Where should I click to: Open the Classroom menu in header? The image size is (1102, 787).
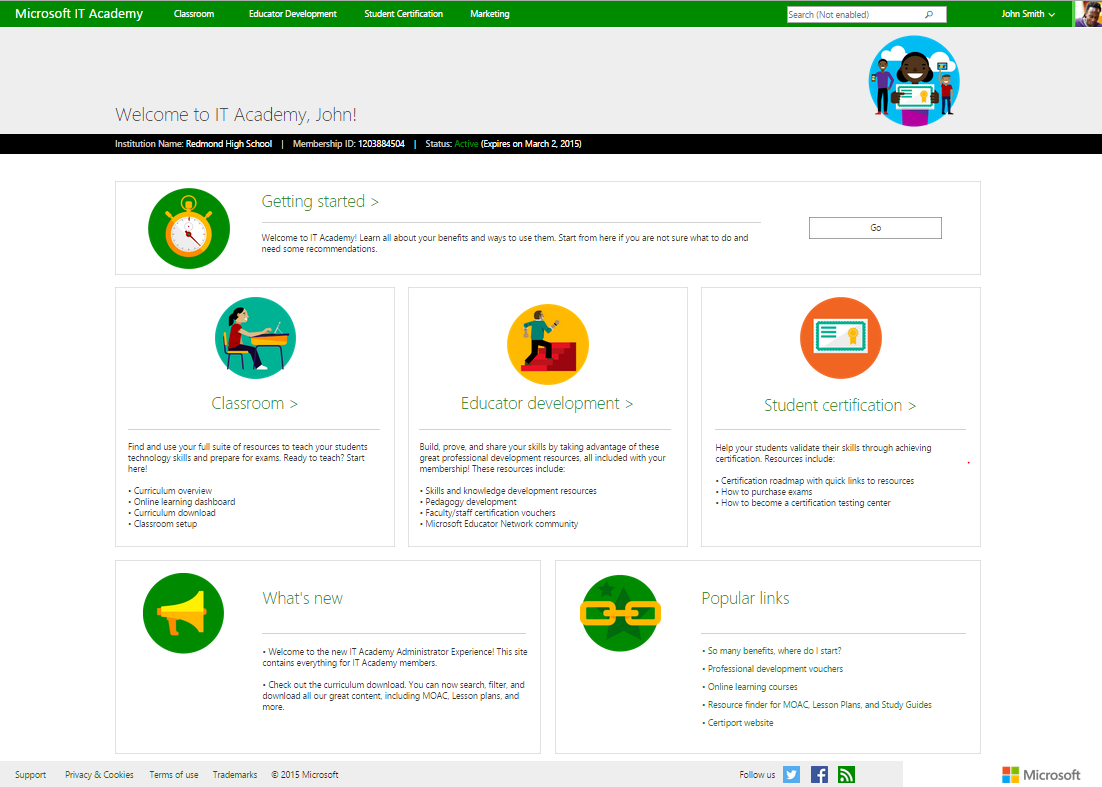194,14
